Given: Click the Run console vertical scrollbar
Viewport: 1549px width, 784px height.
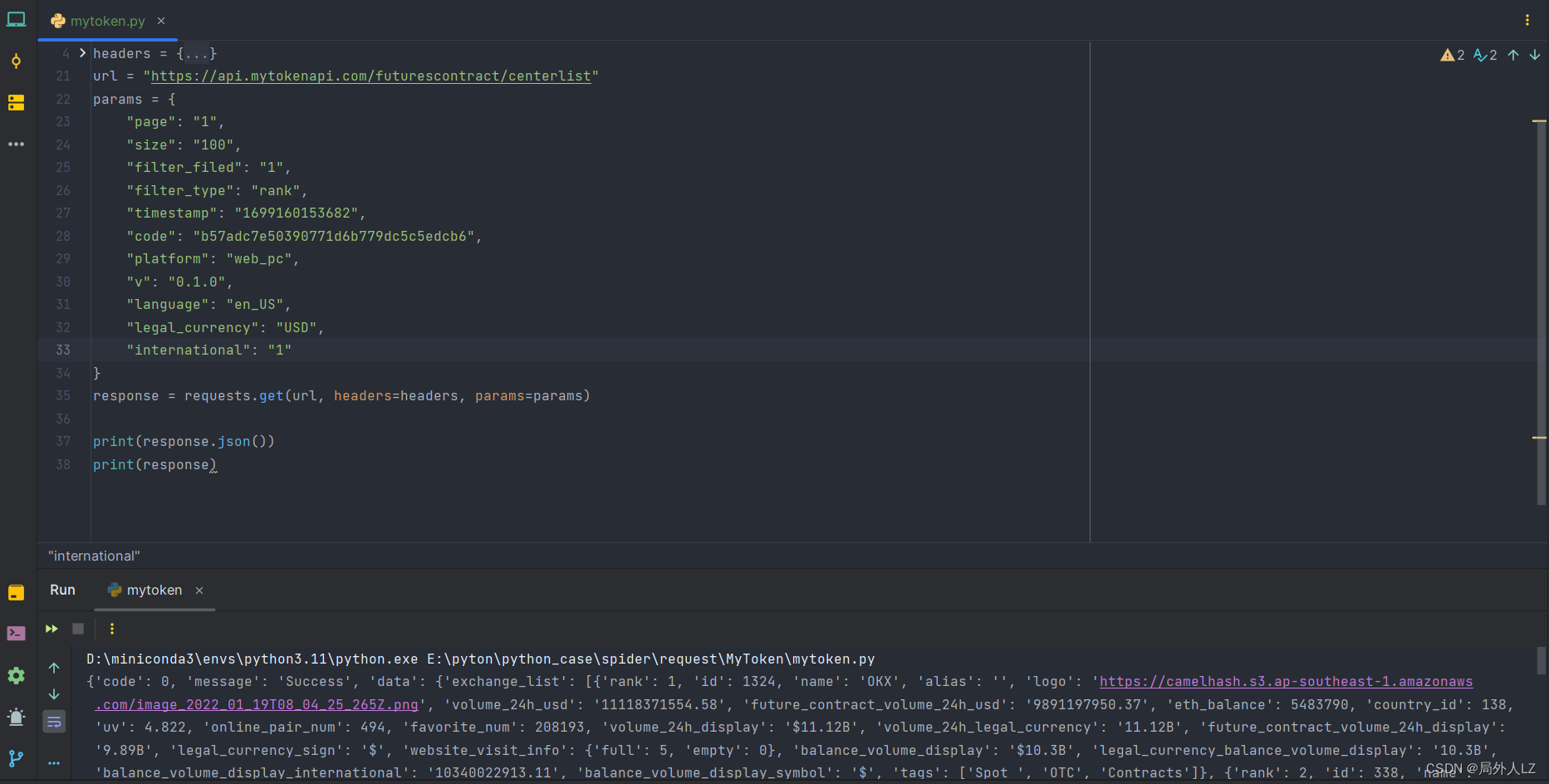Looking at the screenshot, I should pyautogui.click(x=1542, y=660).
